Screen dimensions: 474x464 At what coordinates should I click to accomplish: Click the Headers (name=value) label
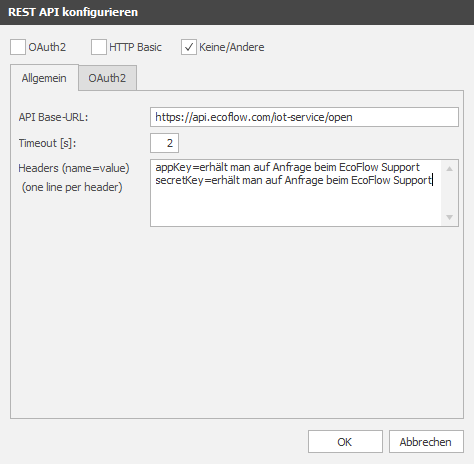point(74,168)
